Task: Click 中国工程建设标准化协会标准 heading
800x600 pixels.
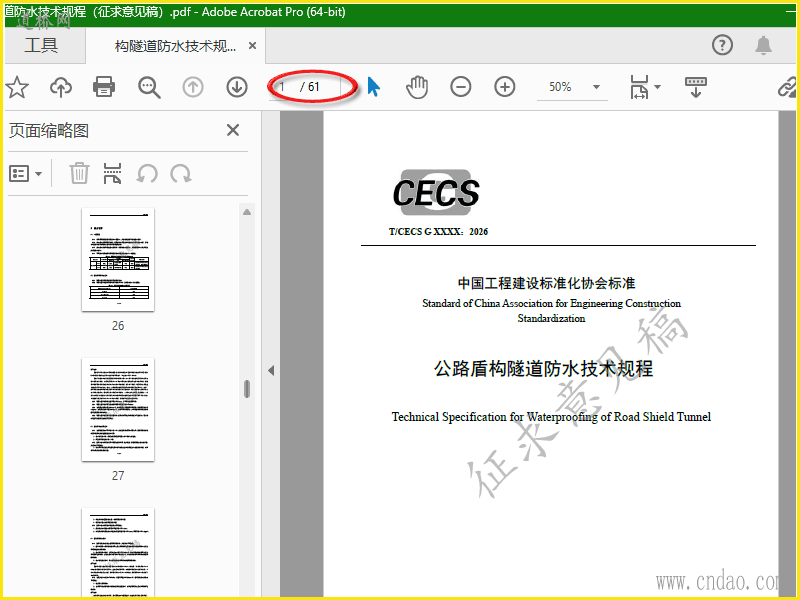Action: click(546, 283)
